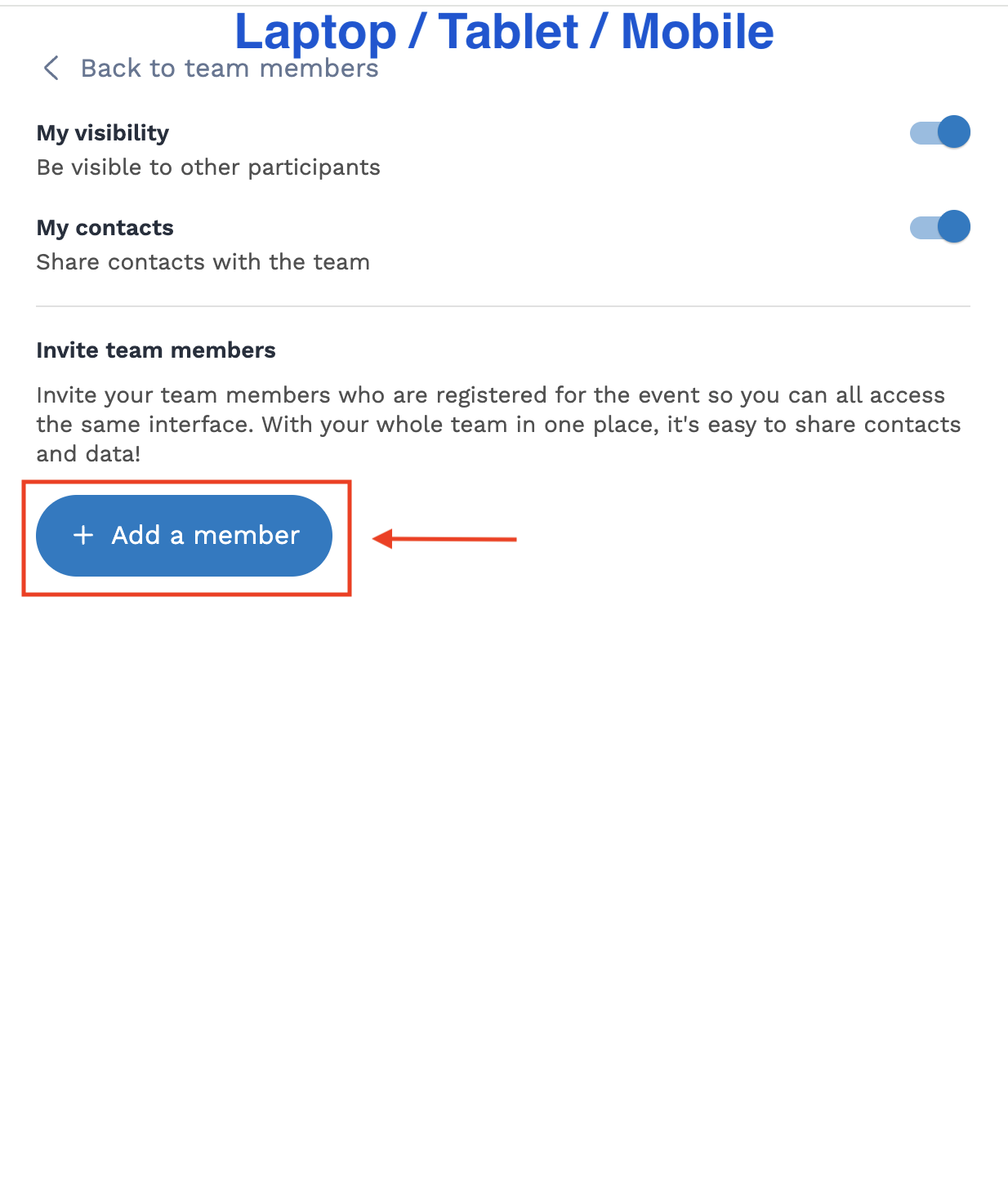Turn off the My contacts toggle

(940, 227)
